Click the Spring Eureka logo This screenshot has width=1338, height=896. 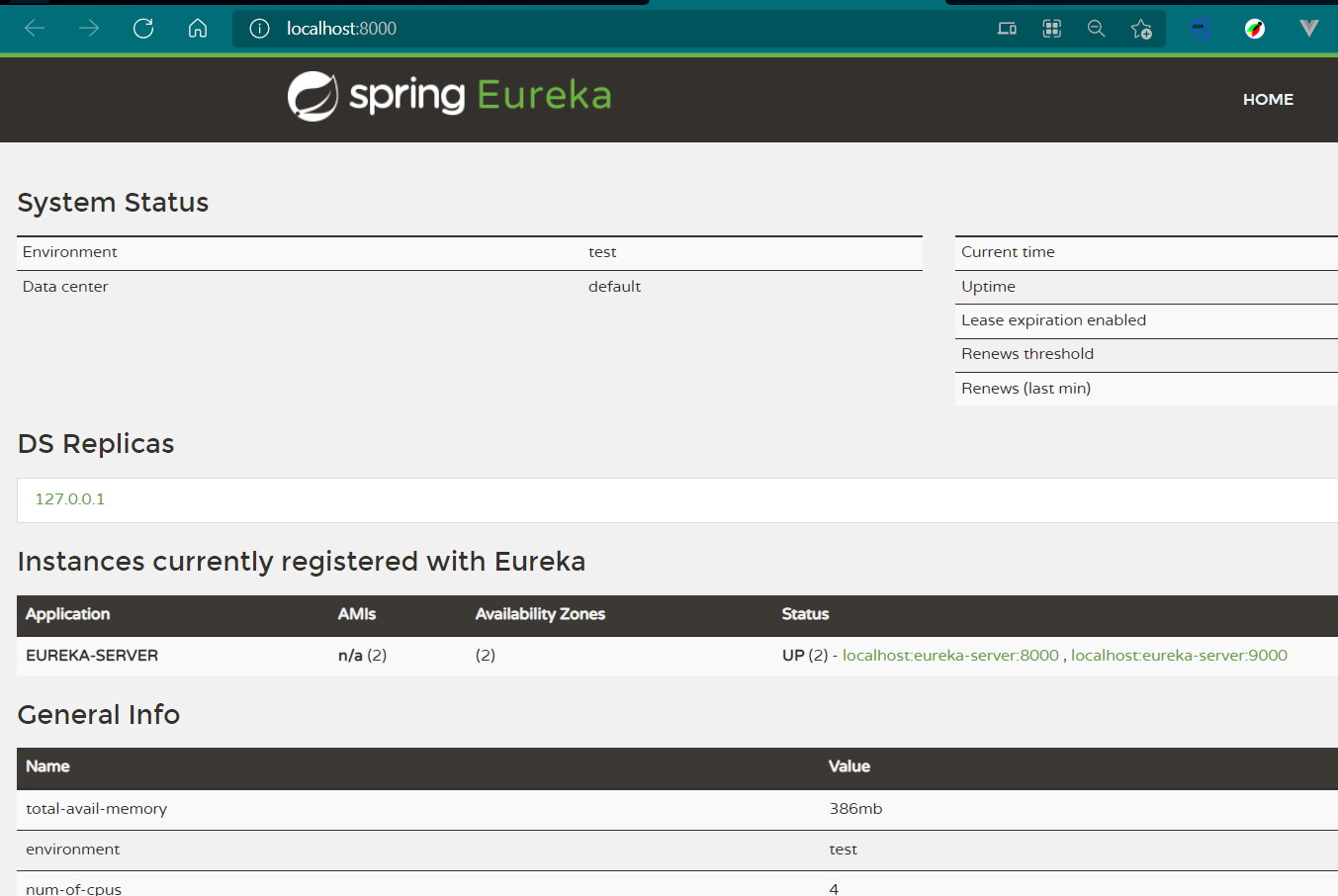point(449,96)
